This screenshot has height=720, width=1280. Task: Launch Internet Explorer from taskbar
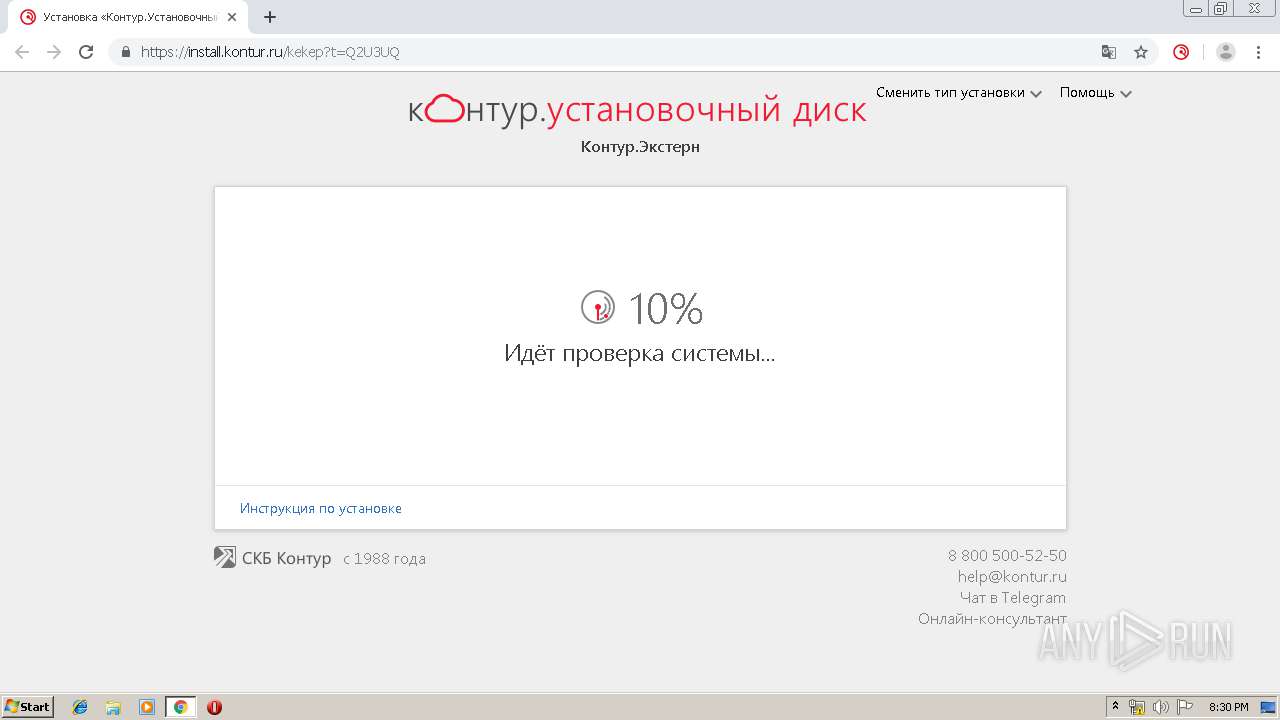(80, 707)
